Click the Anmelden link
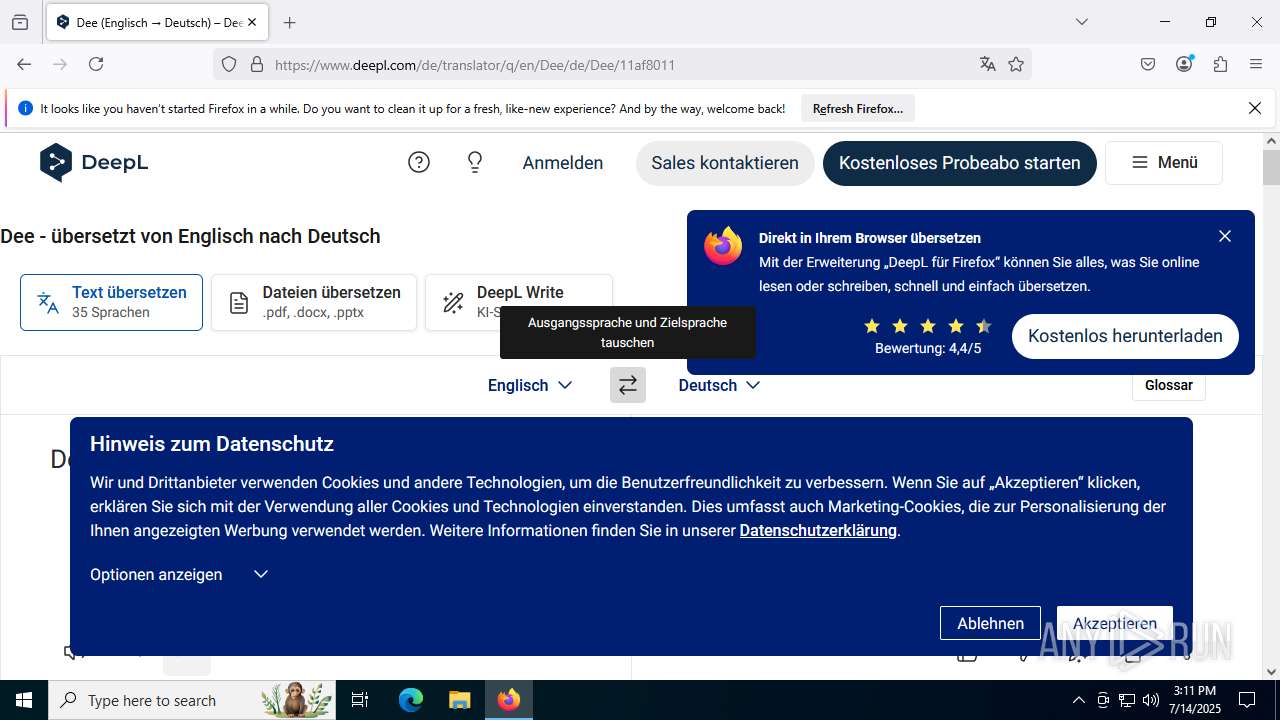1280x720 pixels. click(563, 162)
